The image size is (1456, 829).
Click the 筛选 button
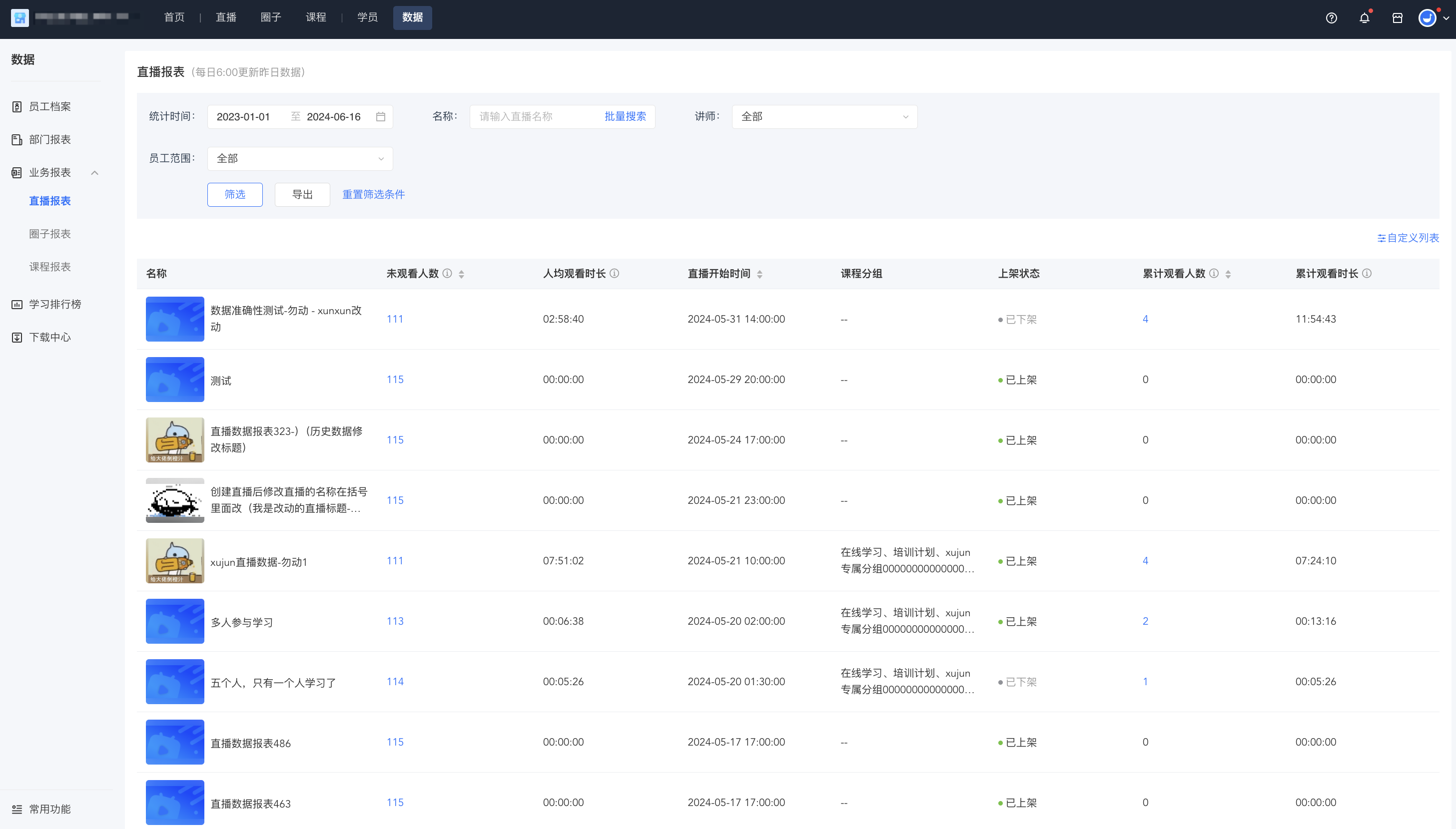click(235, 195)
